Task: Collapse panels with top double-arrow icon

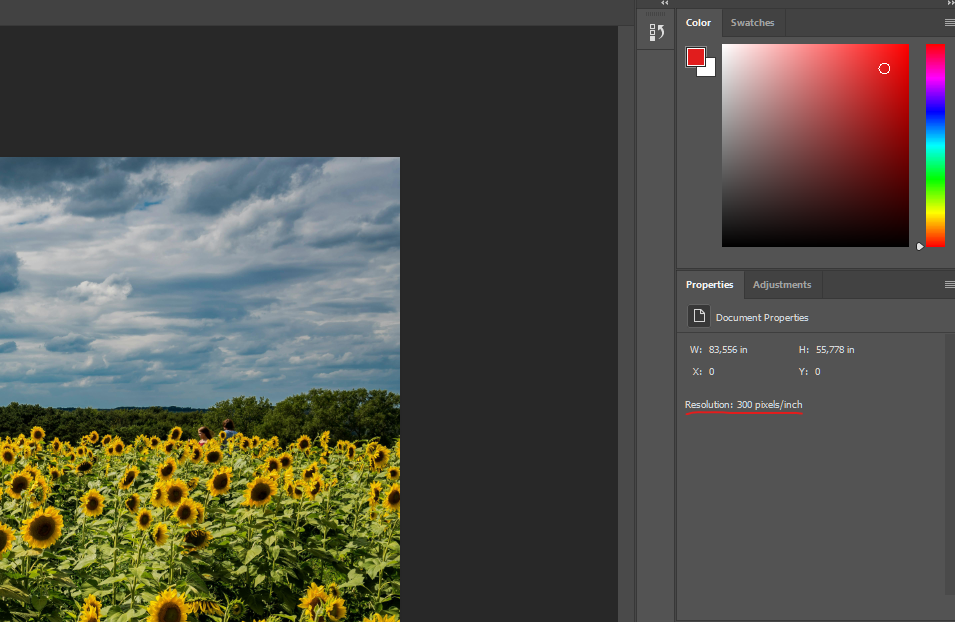Action: click(x=664, y=3)
